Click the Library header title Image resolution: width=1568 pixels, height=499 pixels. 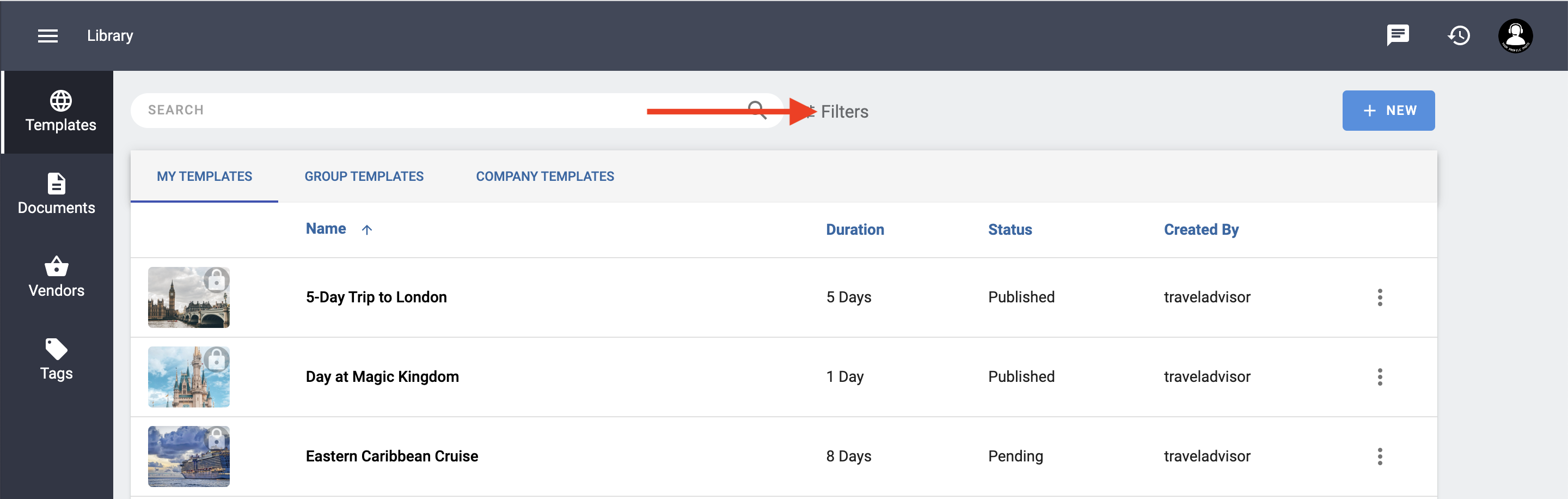point(110,36)
